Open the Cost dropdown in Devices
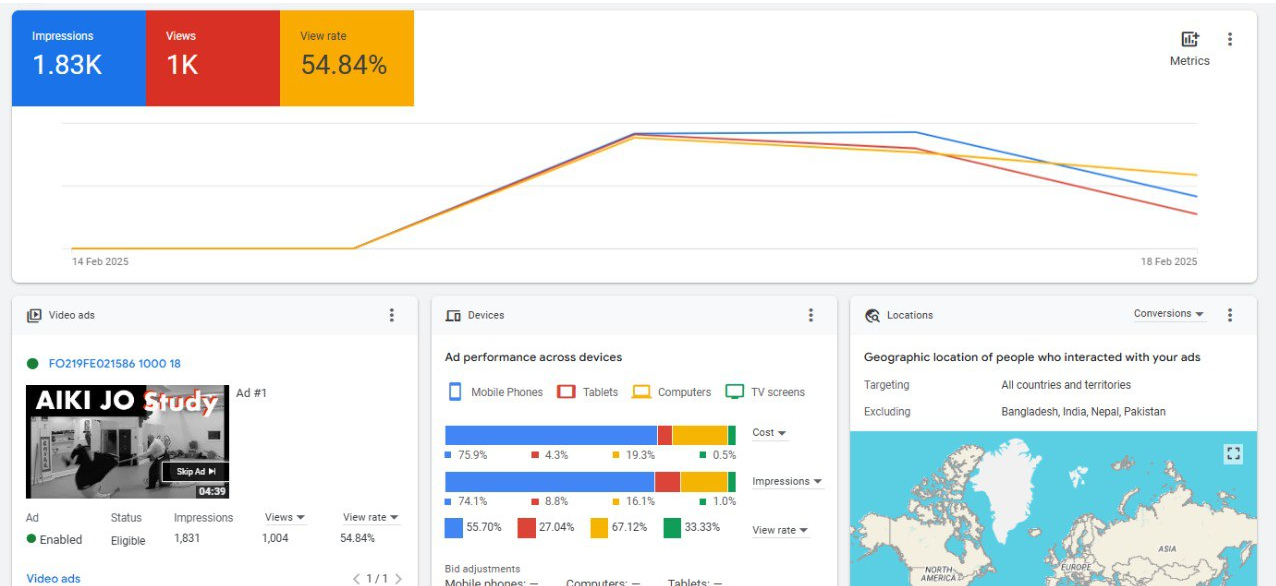 tap(769, 433)
